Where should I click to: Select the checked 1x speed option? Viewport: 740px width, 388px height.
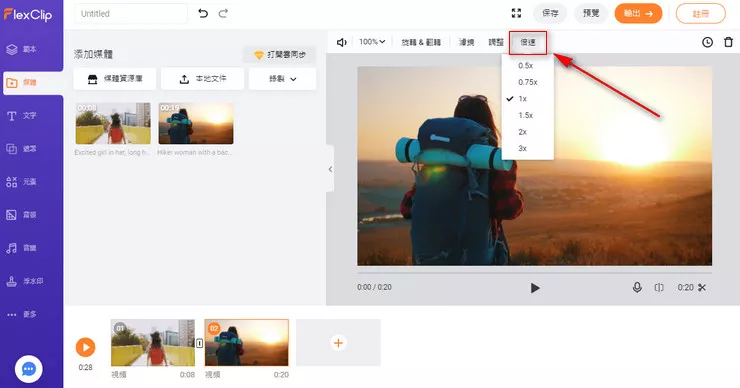pyautogui.click(x=528, y=99)
